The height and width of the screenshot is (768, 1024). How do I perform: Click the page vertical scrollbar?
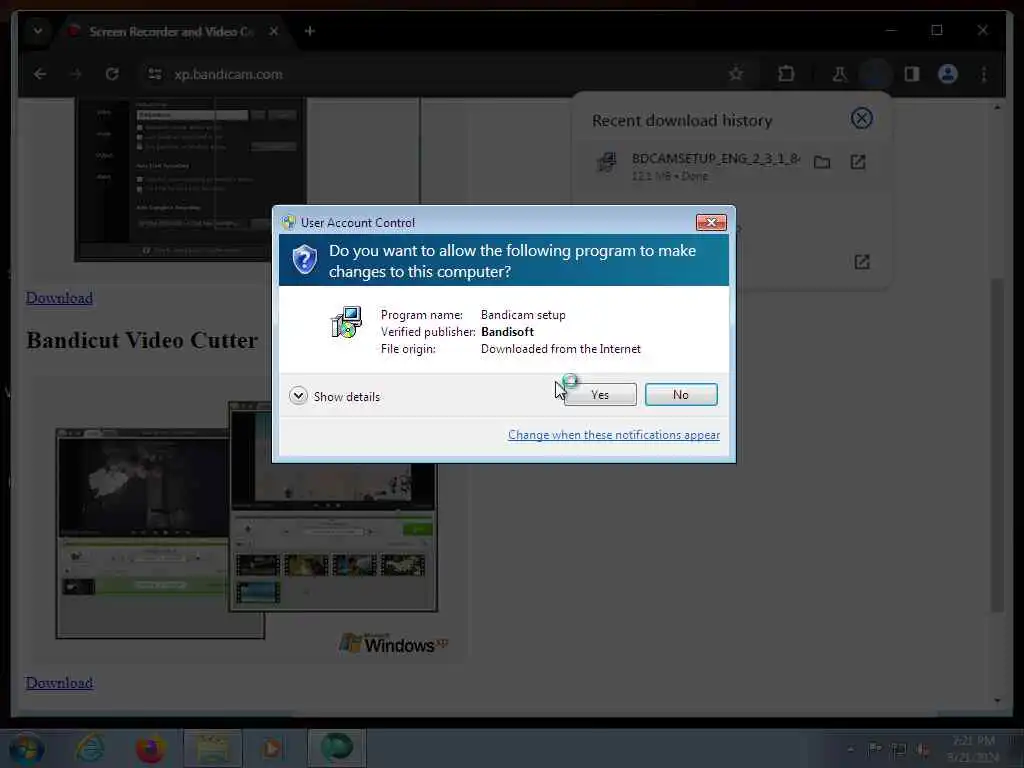pyautogui.click(x=997, y=445)
